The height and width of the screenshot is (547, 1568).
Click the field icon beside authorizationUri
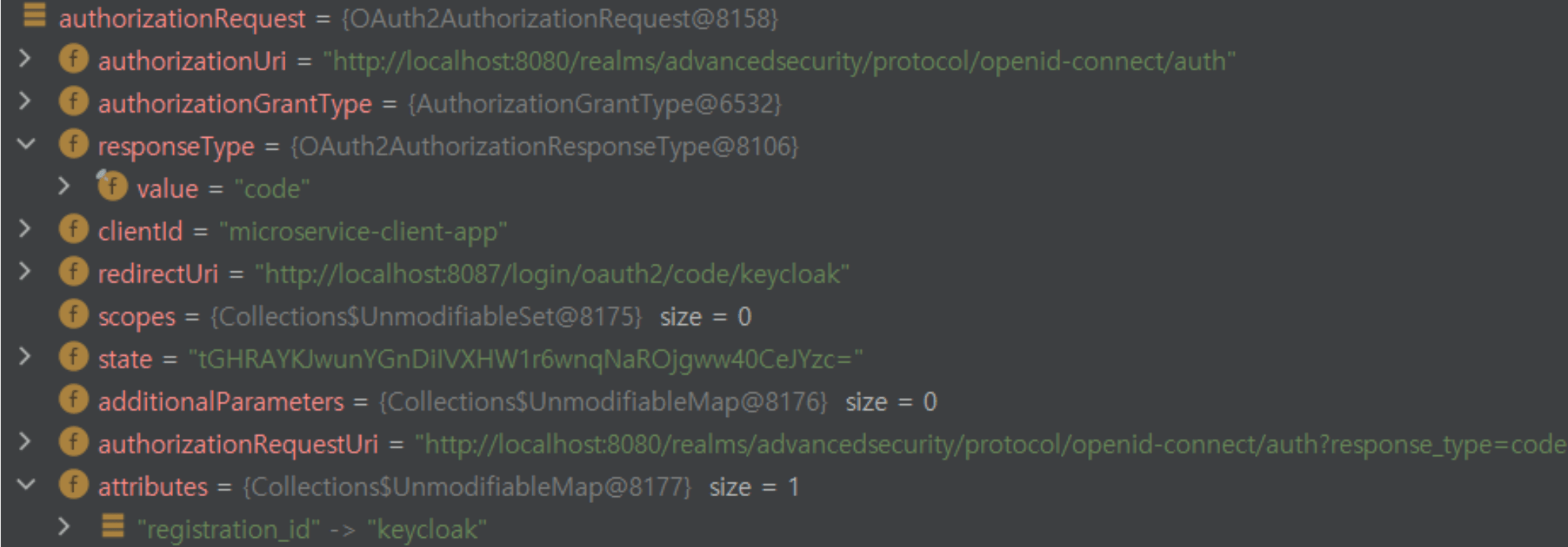pos(74,59)
